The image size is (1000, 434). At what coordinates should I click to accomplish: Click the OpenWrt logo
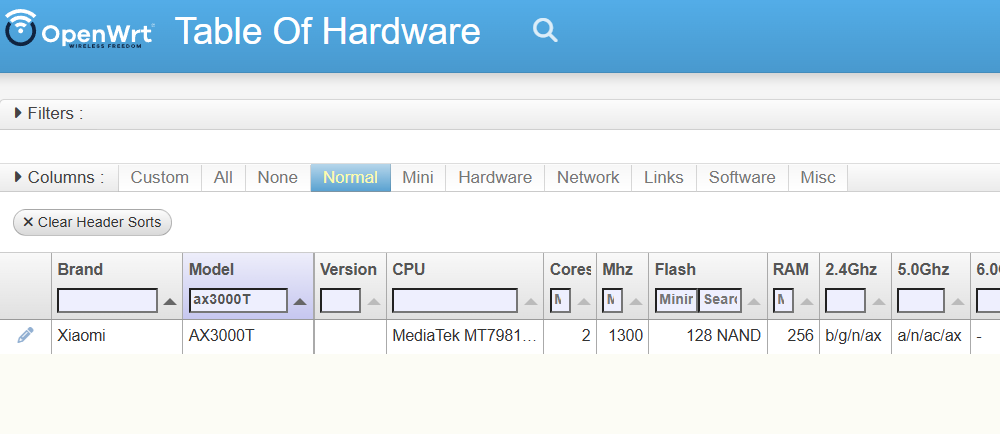click(x=78, y=30)
